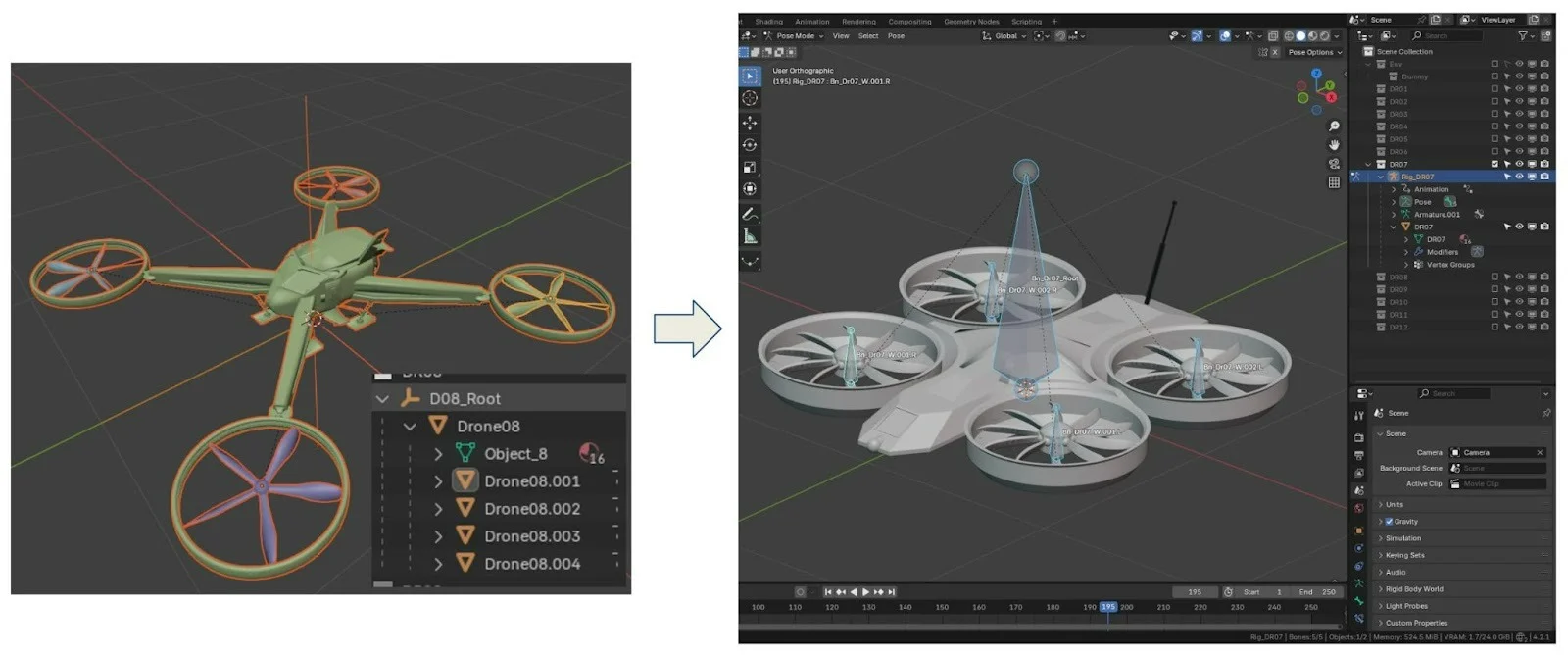The width and height of the screenshot is (1568, 657).
Task: Choose the Scale tool in the viewport toolbar
Action: 750,168
